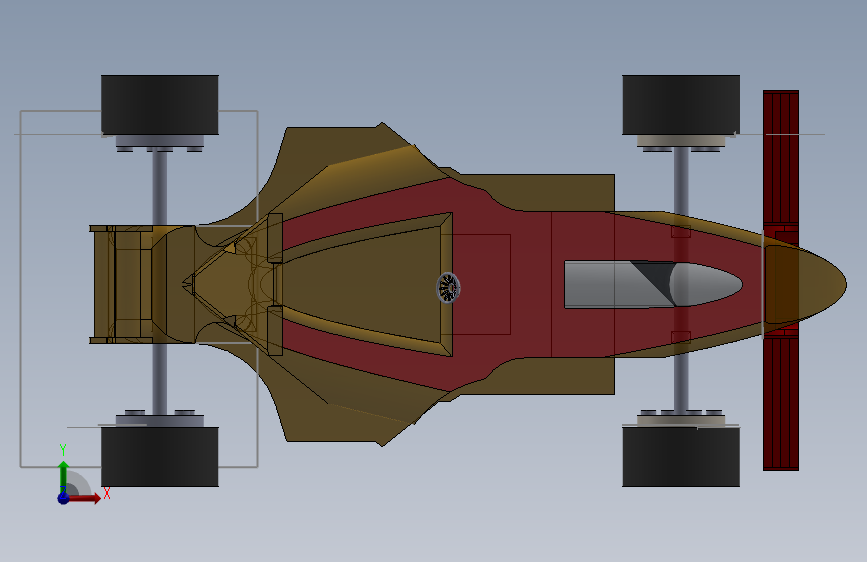This screenshot has width=867, height=562.
Task: Click the red X axis arrow of the triad
Action: (84, 498)
